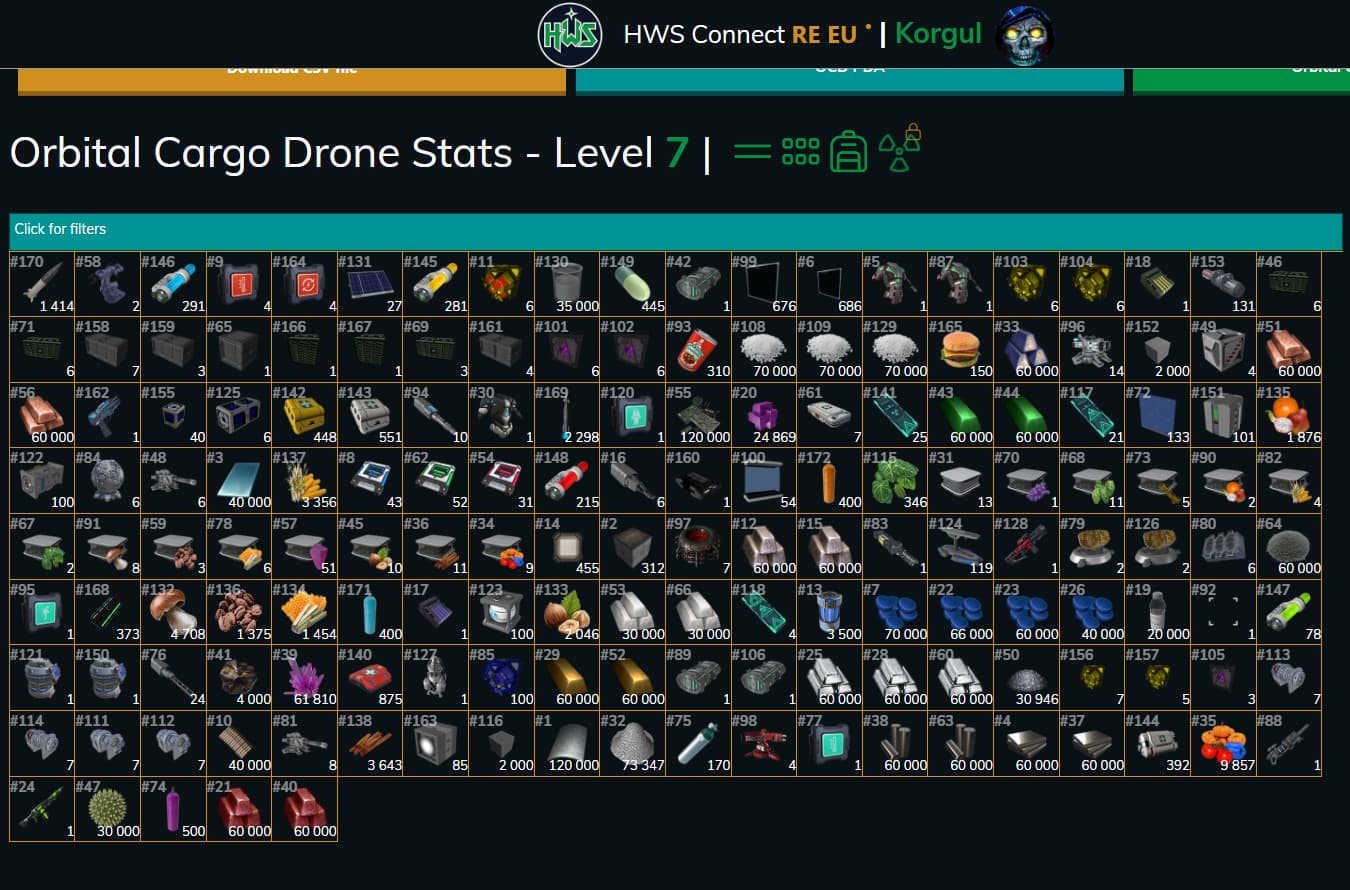
Task: Open the backpack inventory icon
Action: click(848, 151)
